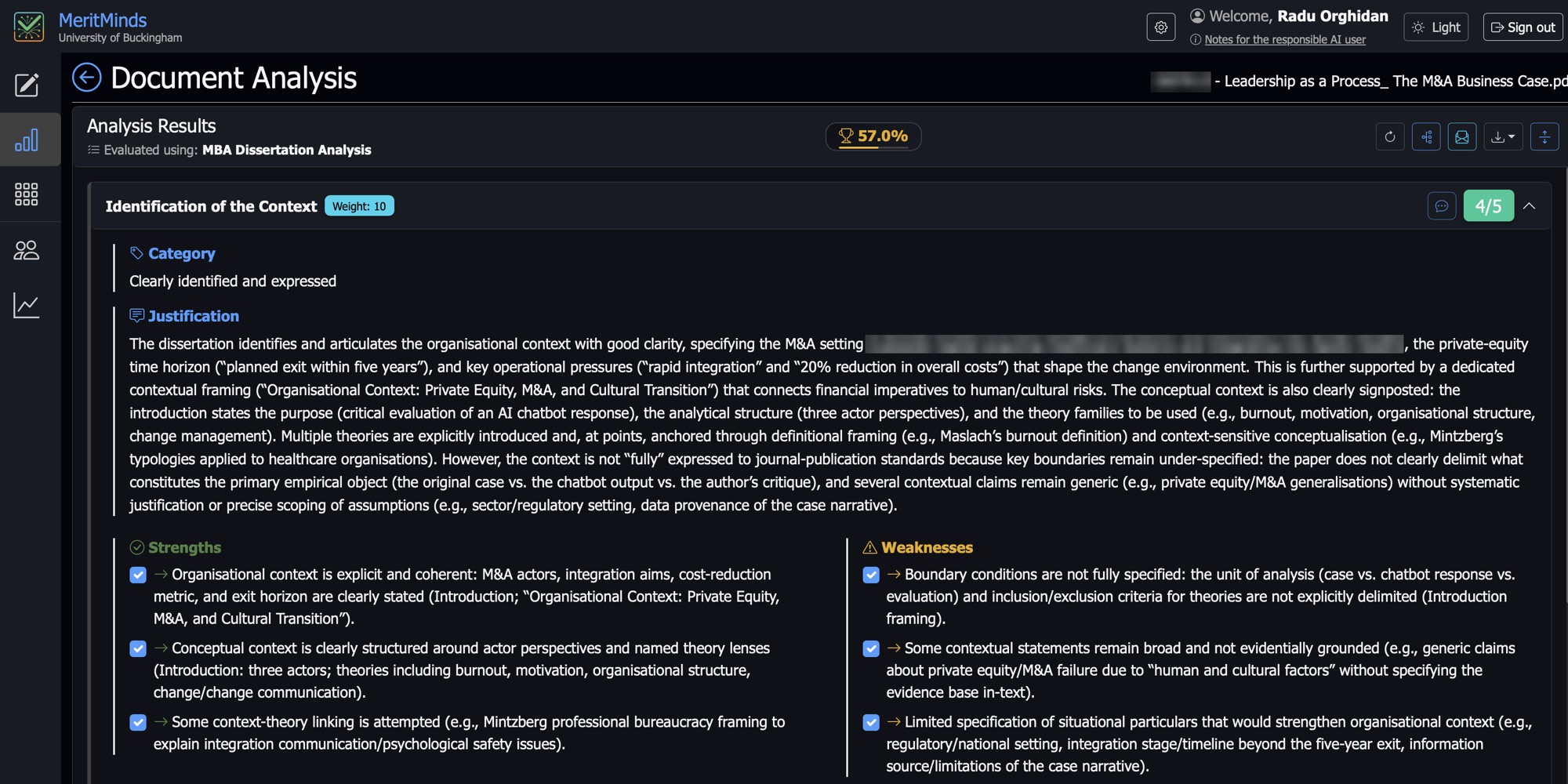This screenshot has width=1568, height=784.
Task: Open settings gear in the header
Action: (1161, 27)
